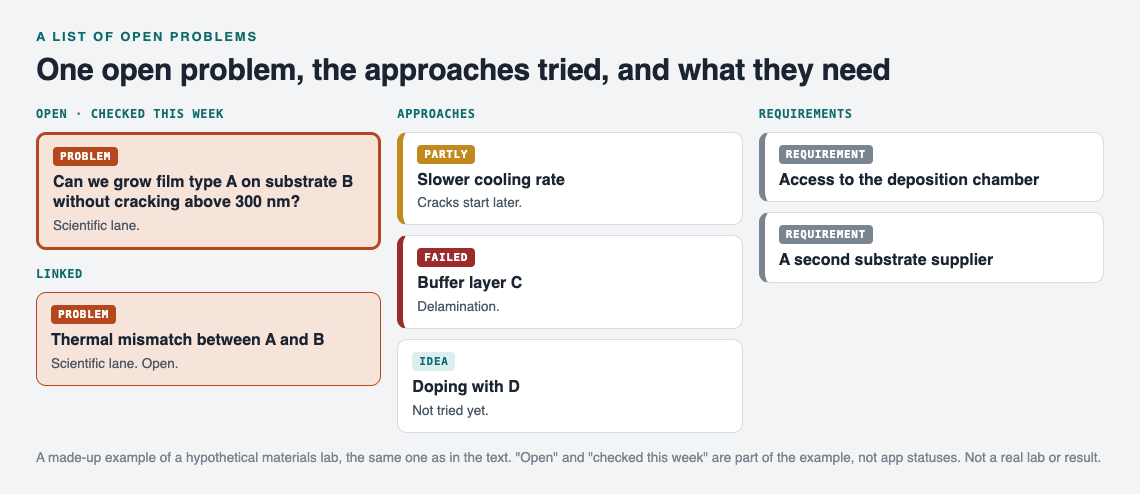The image size is (1140, 494).
Task: Select the Slower cooling rate approach
Action: pos(569,178)
